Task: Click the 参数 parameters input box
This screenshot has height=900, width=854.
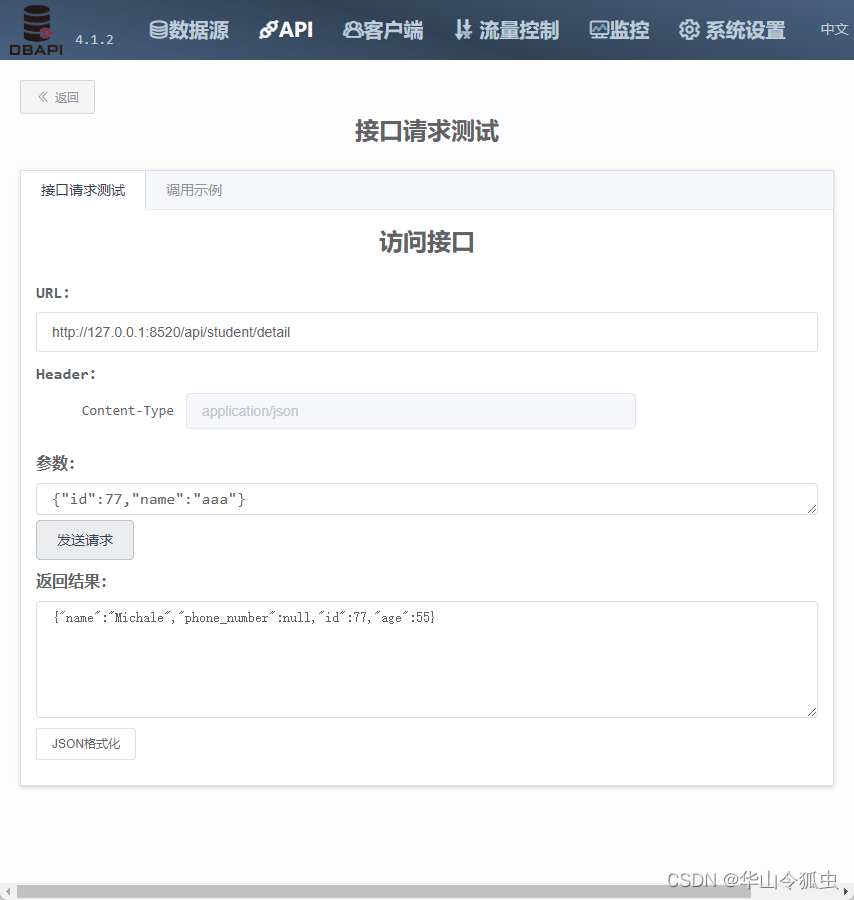Action: pyautogui.click(x=426, y=498)
